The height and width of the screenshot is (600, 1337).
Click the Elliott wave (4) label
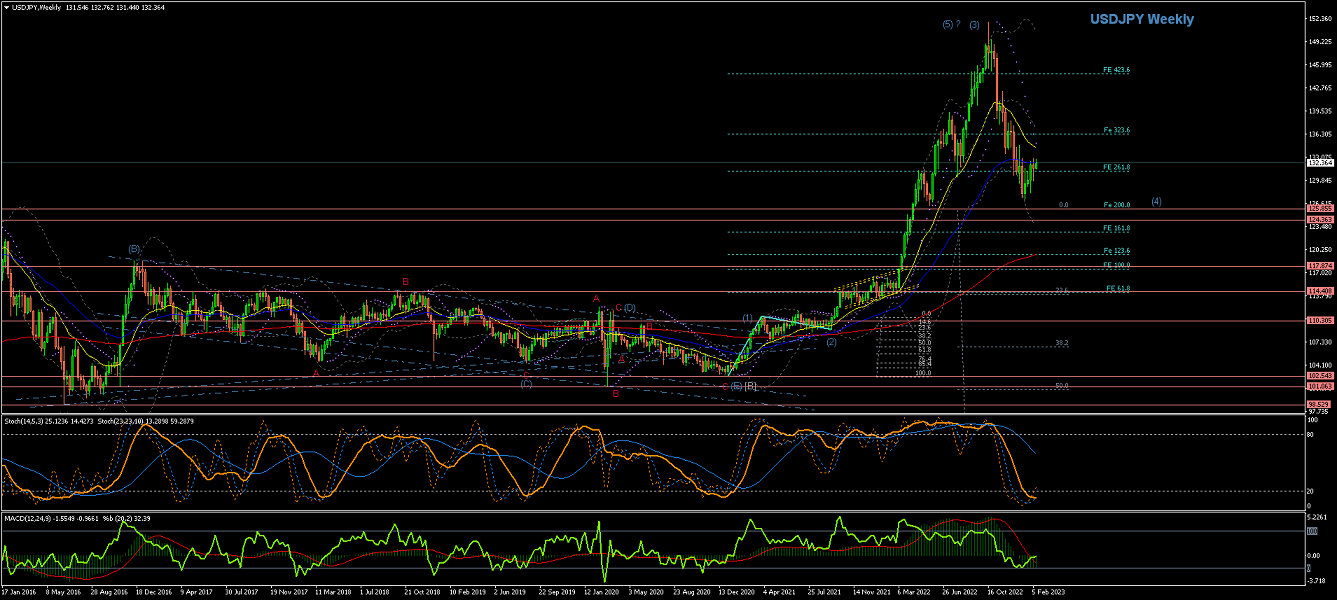1156,201
